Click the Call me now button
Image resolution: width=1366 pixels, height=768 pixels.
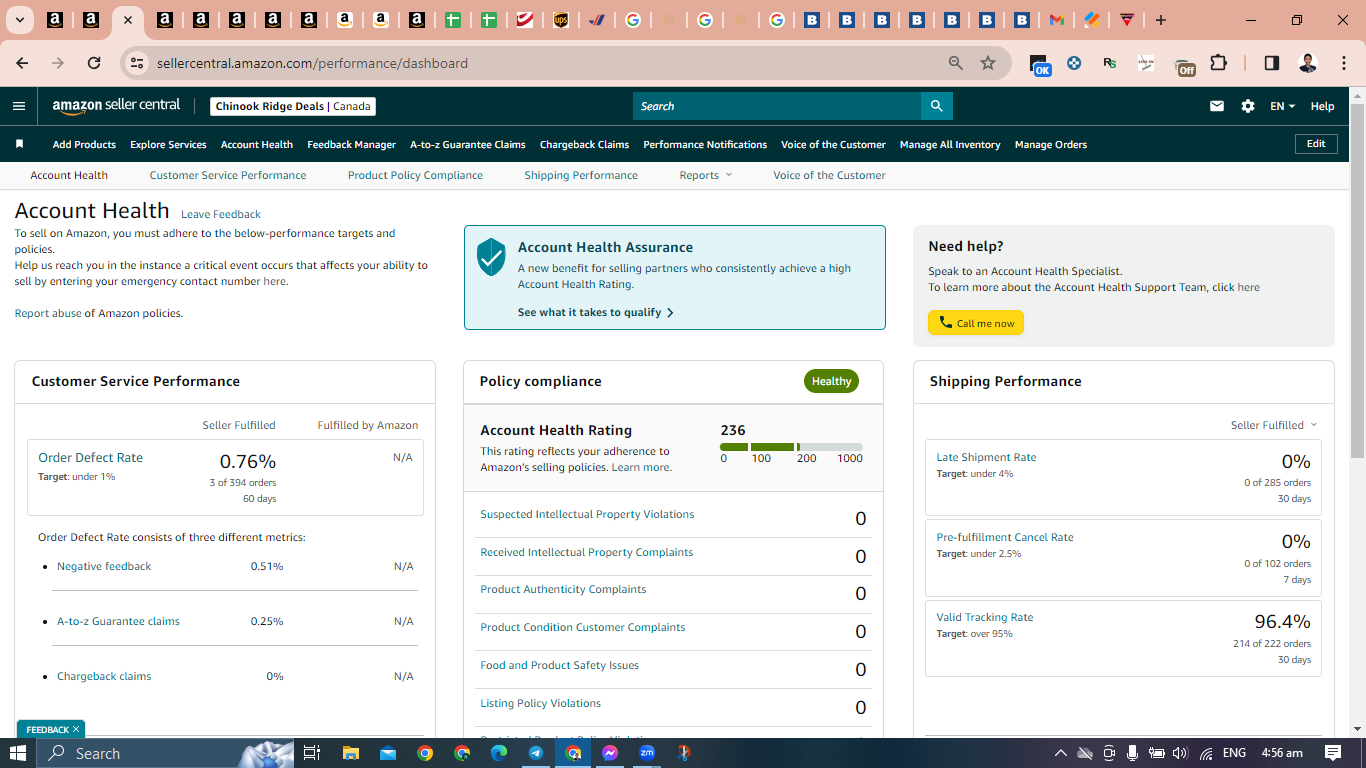(976, 323)
